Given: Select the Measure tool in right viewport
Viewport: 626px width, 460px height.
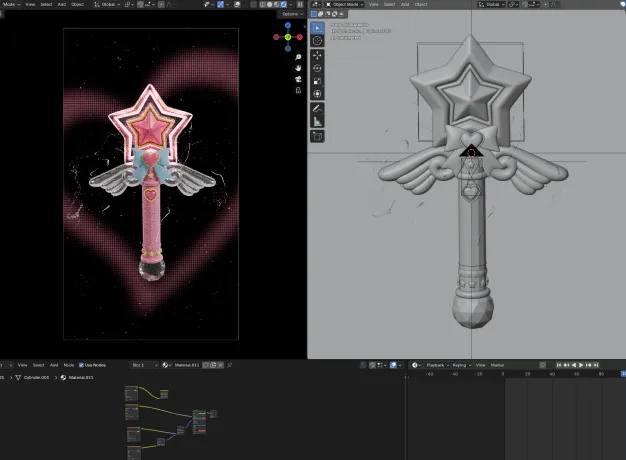Looking at the screenshot, I should pos(317,121).
